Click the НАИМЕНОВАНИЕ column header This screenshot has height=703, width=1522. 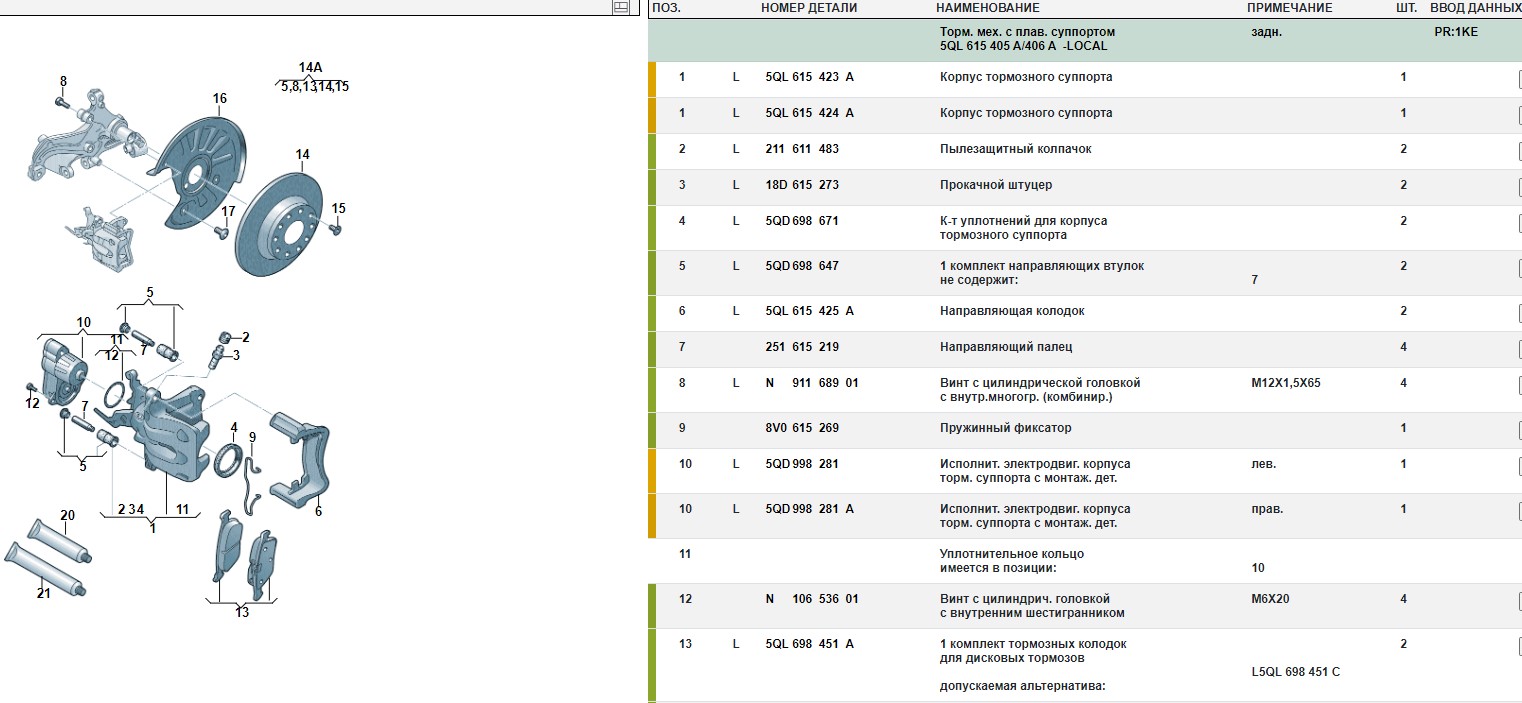click(989, 8)
